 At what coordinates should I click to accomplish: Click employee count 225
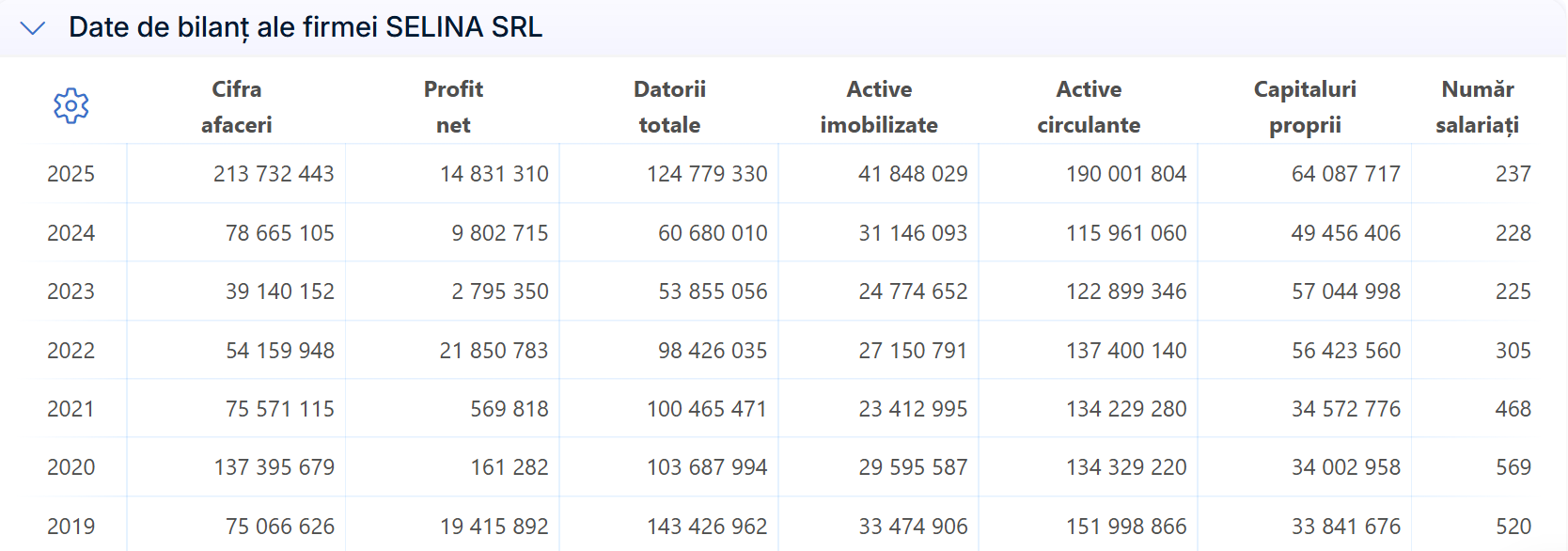point(1513,291)
